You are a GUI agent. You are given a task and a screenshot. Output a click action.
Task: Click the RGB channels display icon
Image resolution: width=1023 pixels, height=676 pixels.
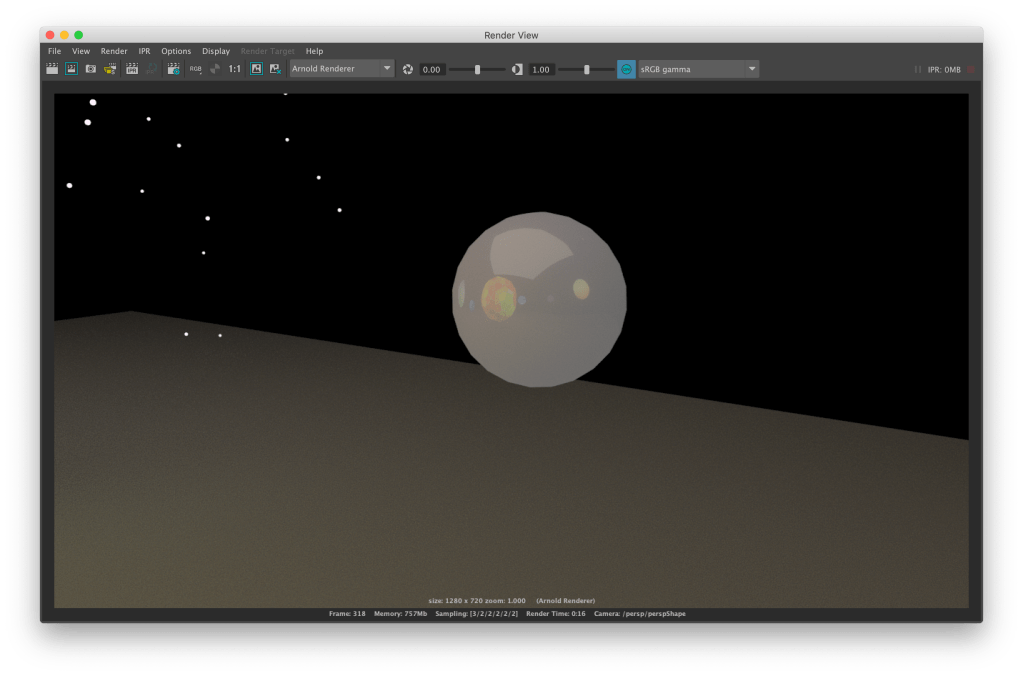click(196, 69)
